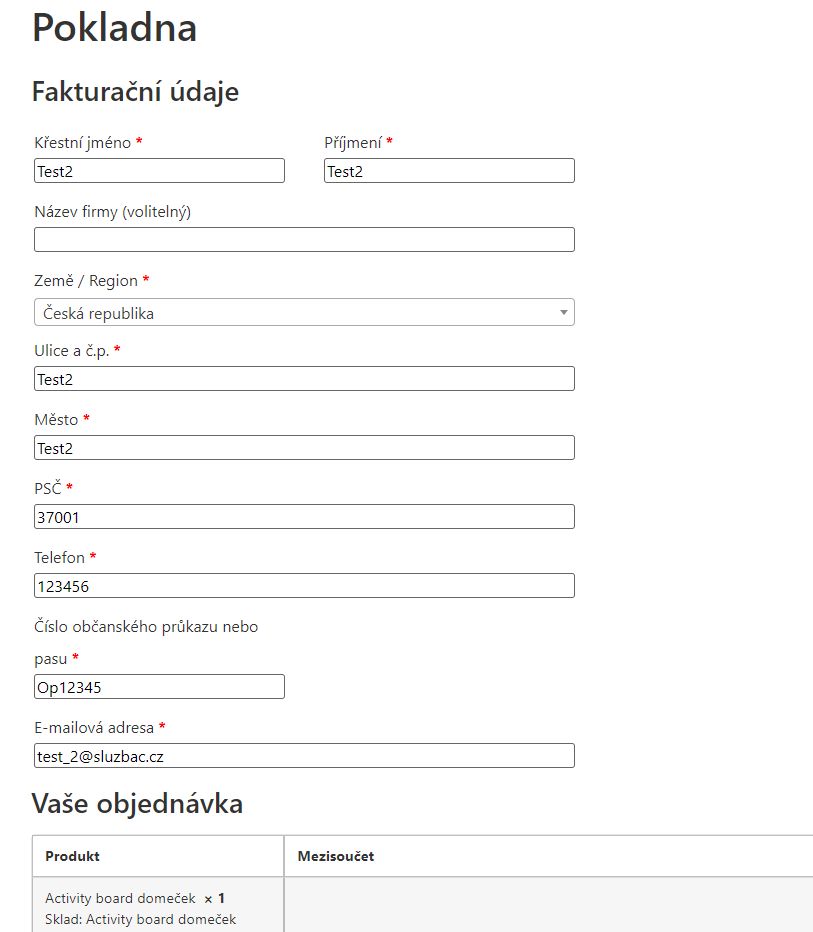Select the Ulice a č.p. field
The image size is (813, 932).
click(x=304, y=379)
